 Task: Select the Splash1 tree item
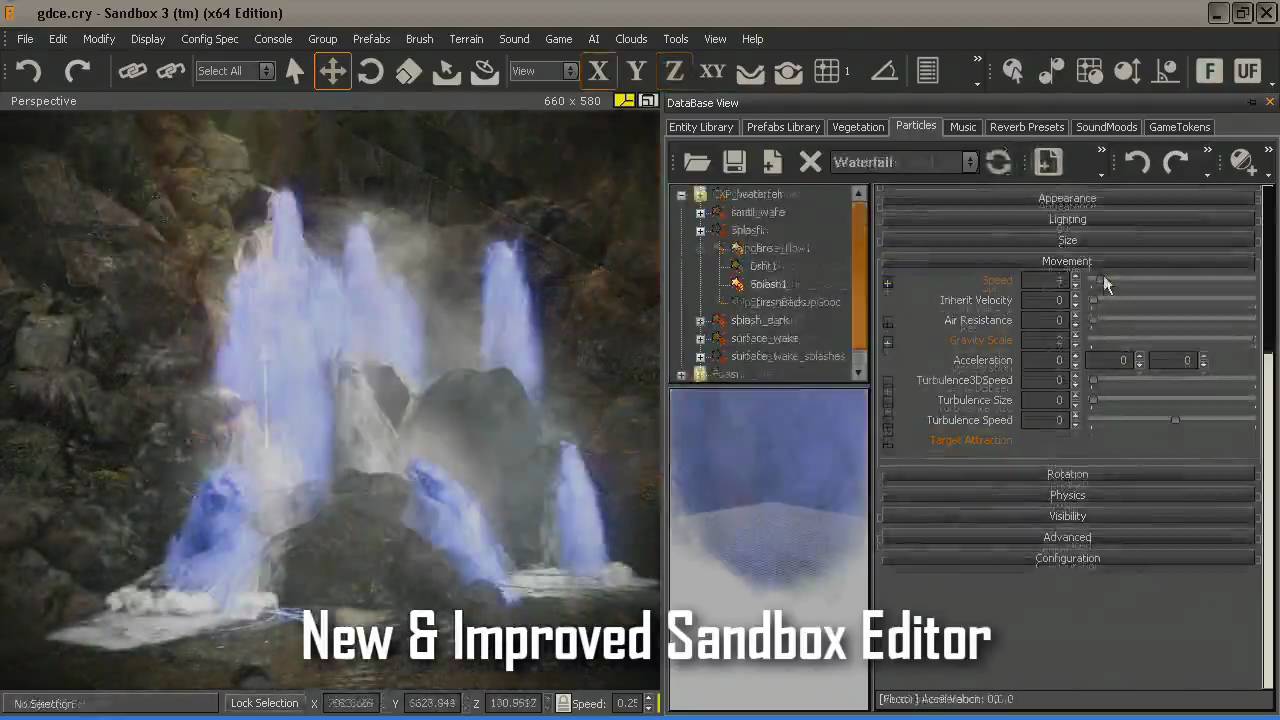pyautogui.click(x=768, y=284)
